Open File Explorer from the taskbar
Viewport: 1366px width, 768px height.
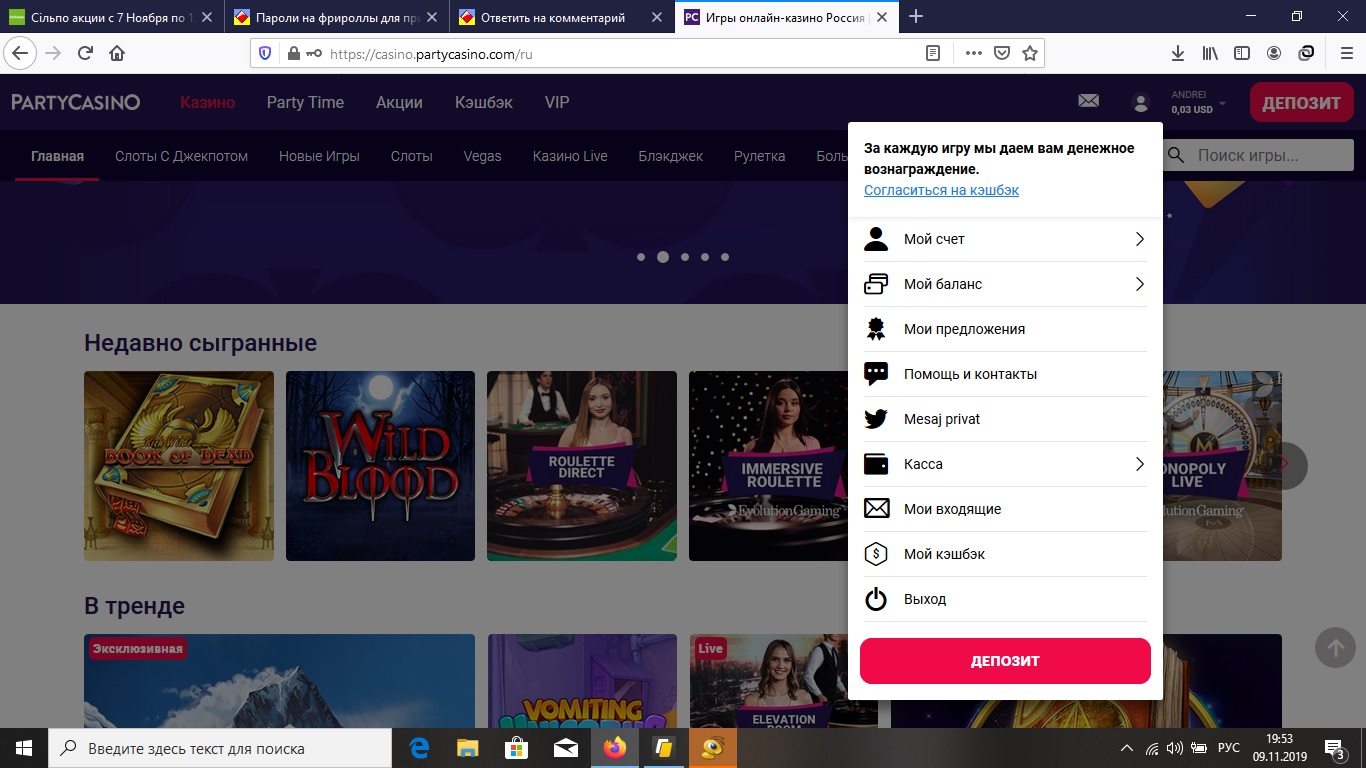[468, 748]
